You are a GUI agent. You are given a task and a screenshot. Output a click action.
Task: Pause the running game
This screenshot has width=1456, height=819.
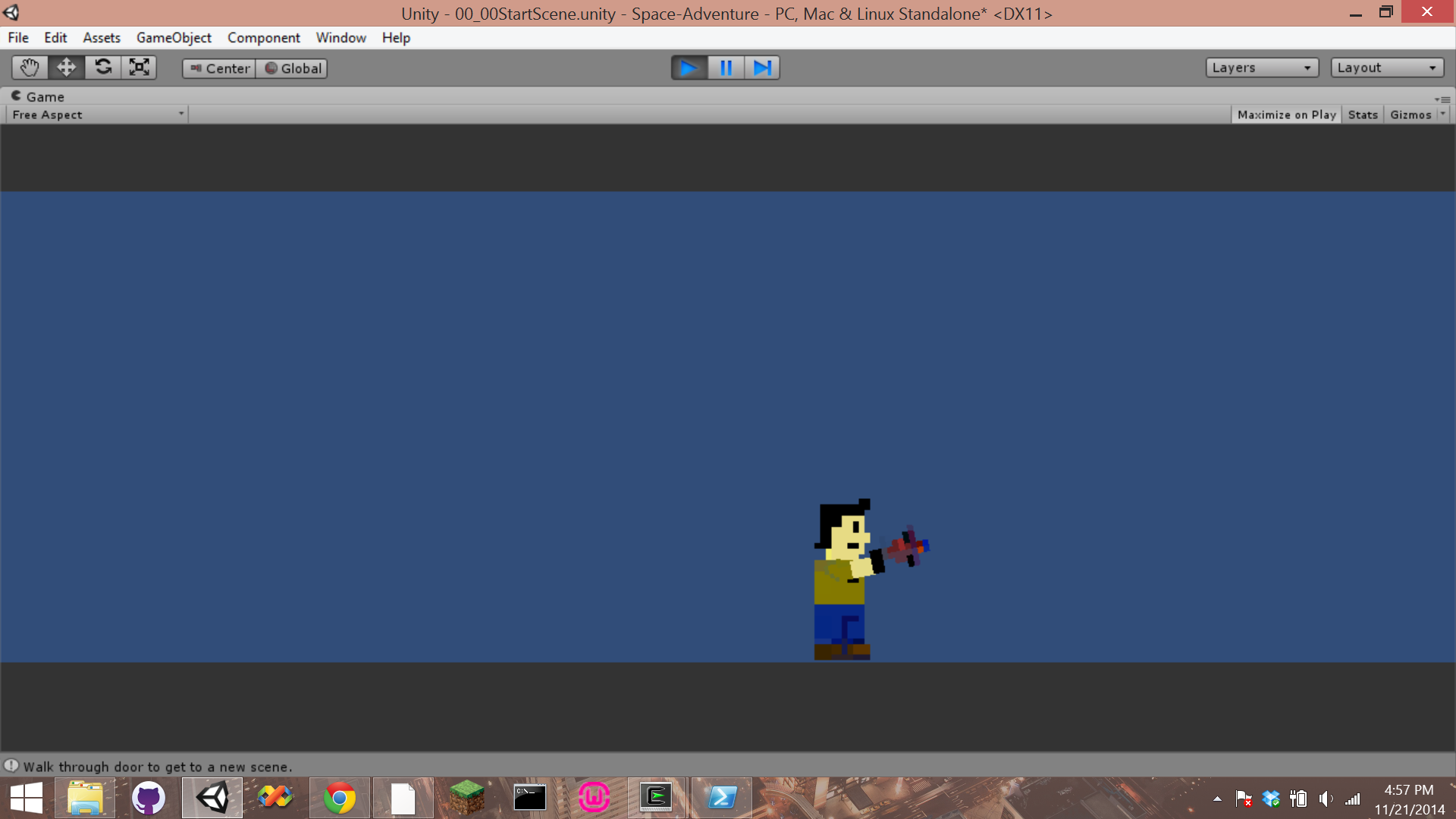726,68
